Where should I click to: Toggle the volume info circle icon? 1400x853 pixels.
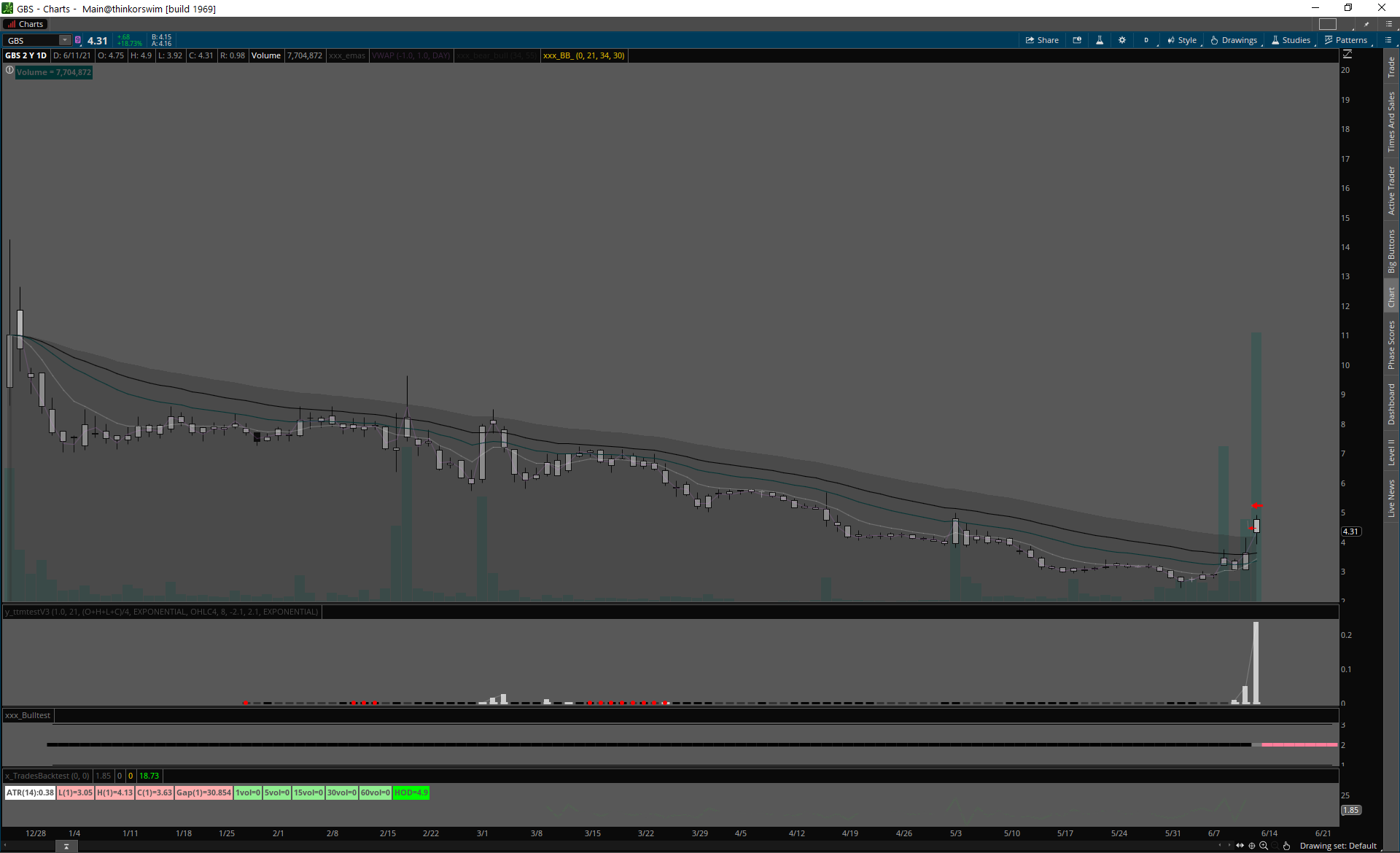9,71
